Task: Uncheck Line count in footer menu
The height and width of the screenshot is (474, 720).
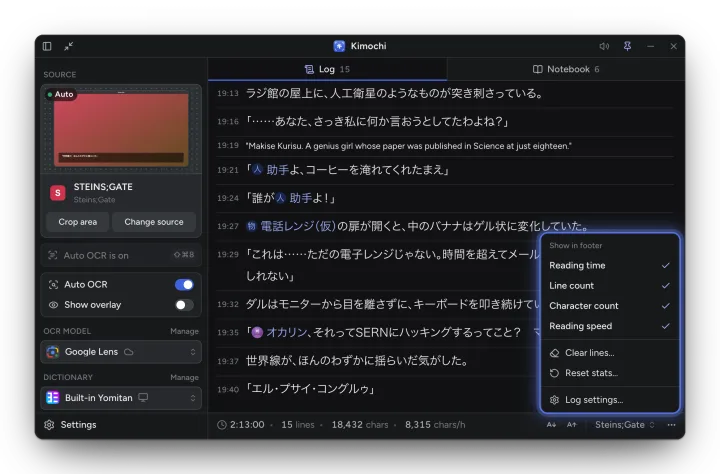Action: [609, 286]
